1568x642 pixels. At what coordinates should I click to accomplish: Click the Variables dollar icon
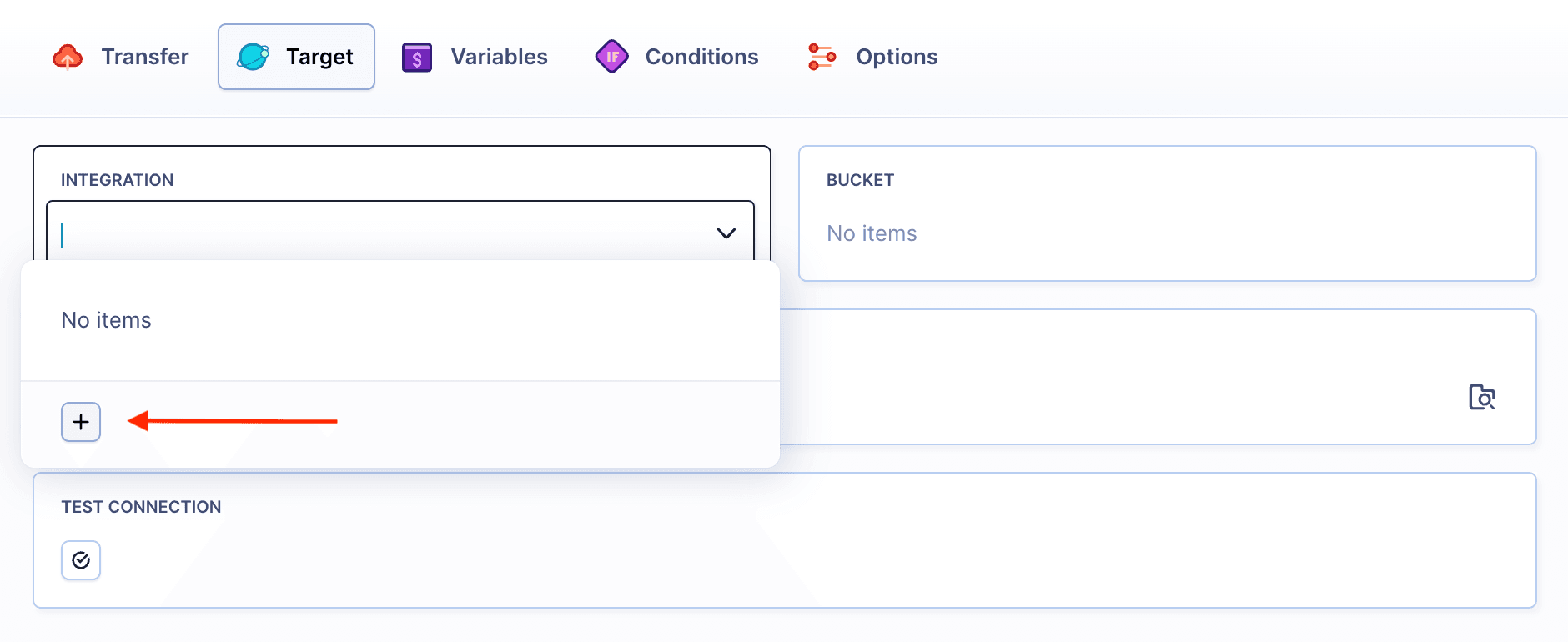[x=415, y=56]
